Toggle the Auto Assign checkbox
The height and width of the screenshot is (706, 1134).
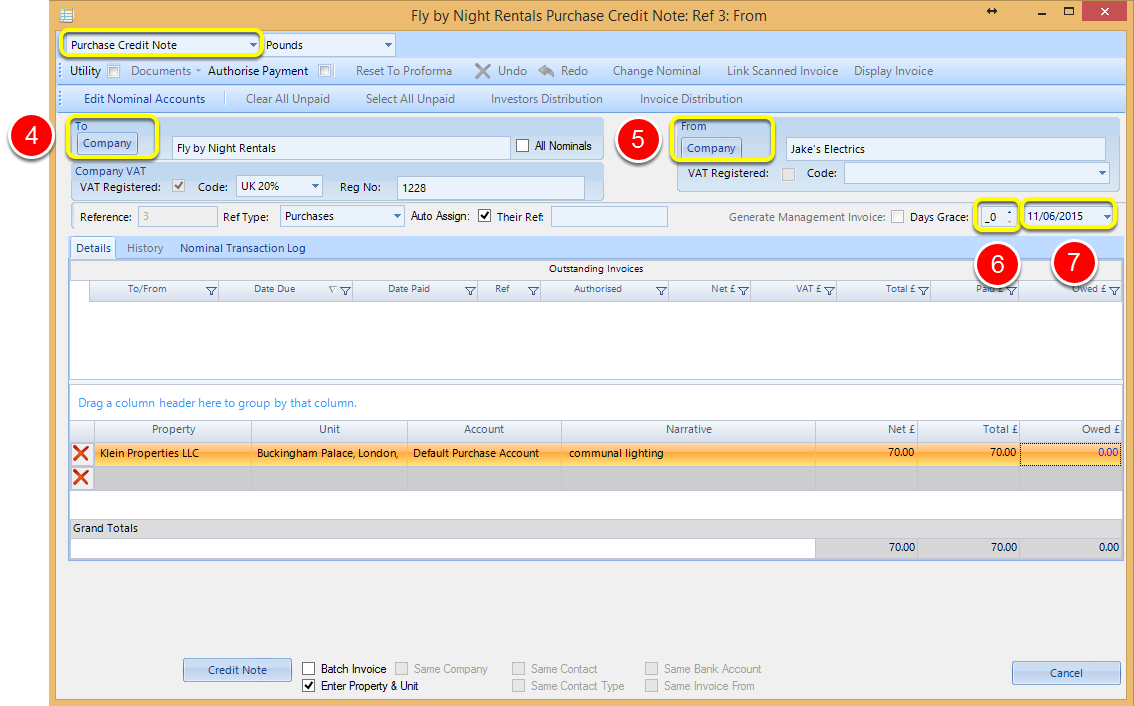485,216
